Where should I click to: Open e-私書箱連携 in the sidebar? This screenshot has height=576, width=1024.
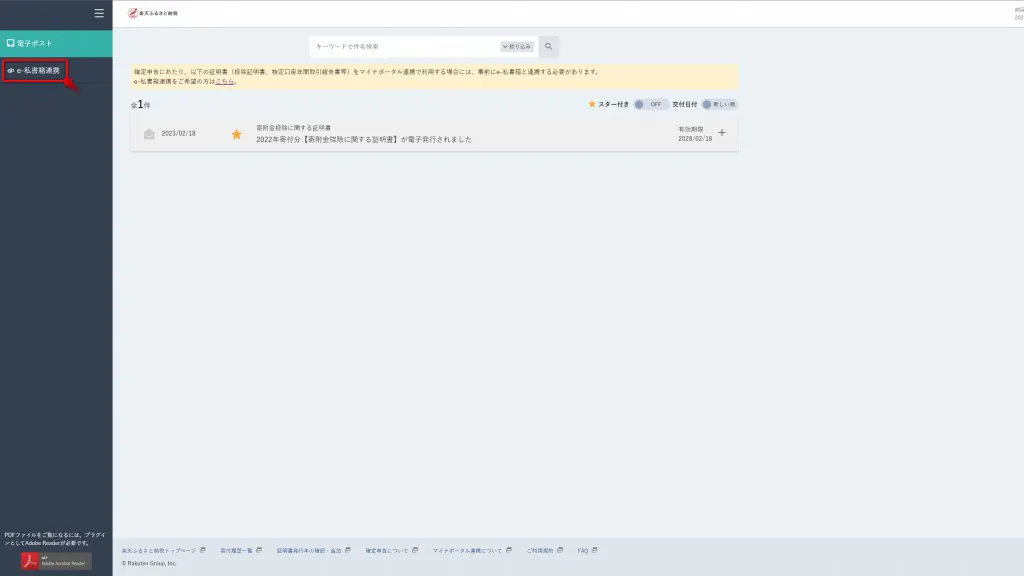[x=36, y=71]
